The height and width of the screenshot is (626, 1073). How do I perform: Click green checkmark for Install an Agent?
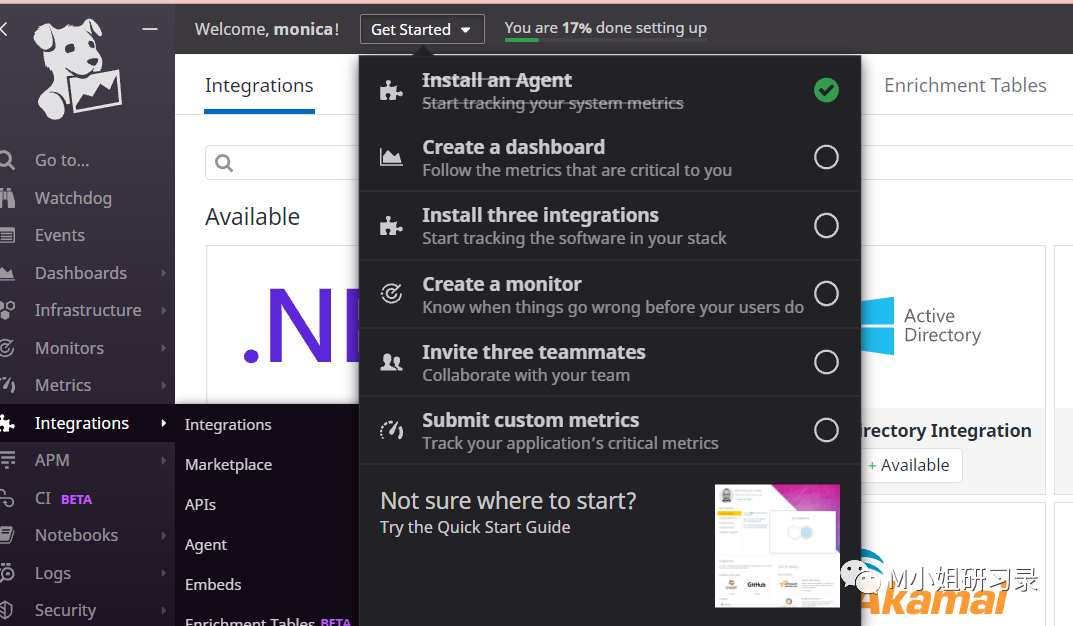click(826, 90)
